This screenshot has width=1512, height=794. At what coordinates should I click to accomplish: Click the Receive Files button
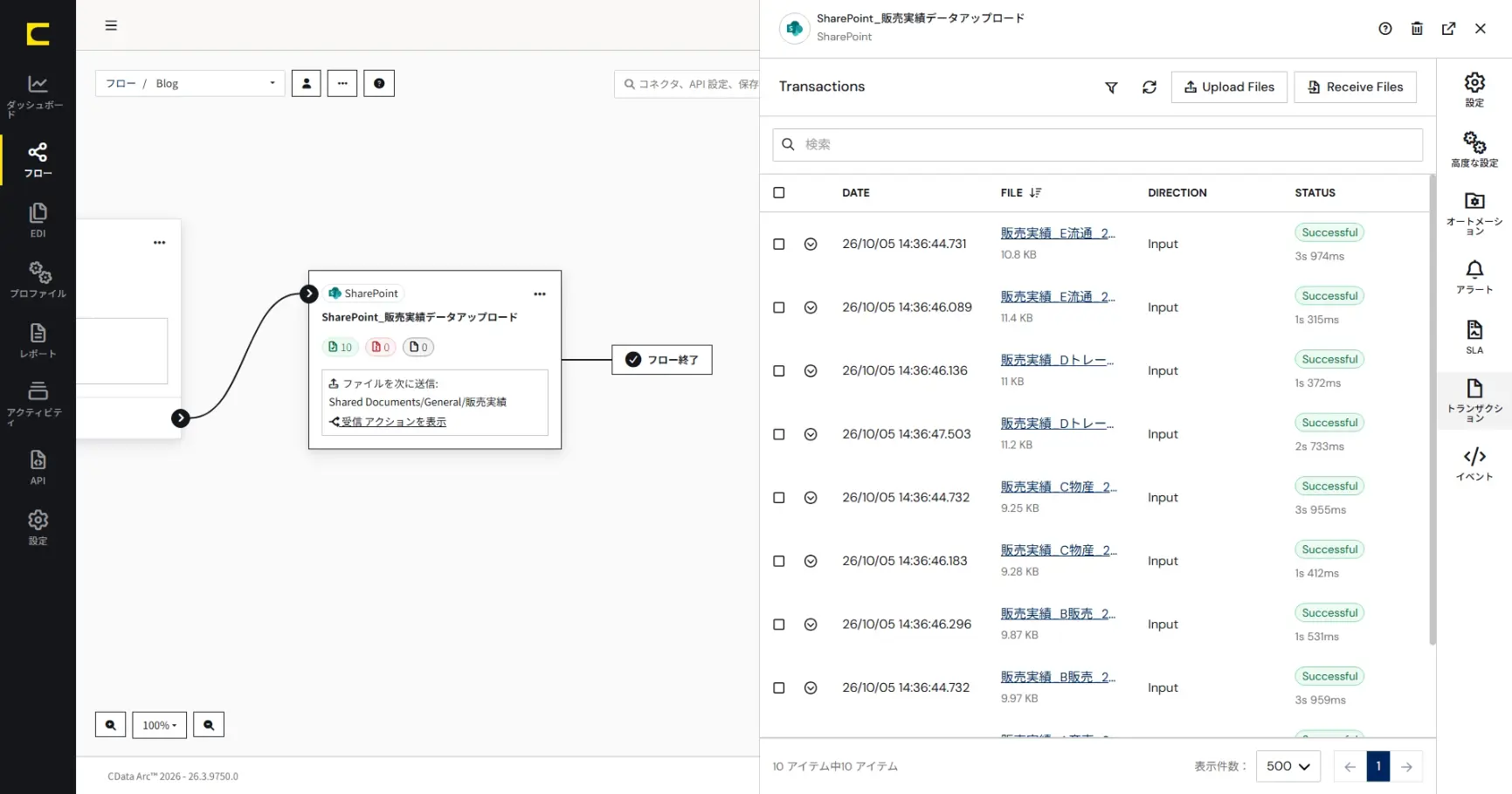[x=1356, y=87]
